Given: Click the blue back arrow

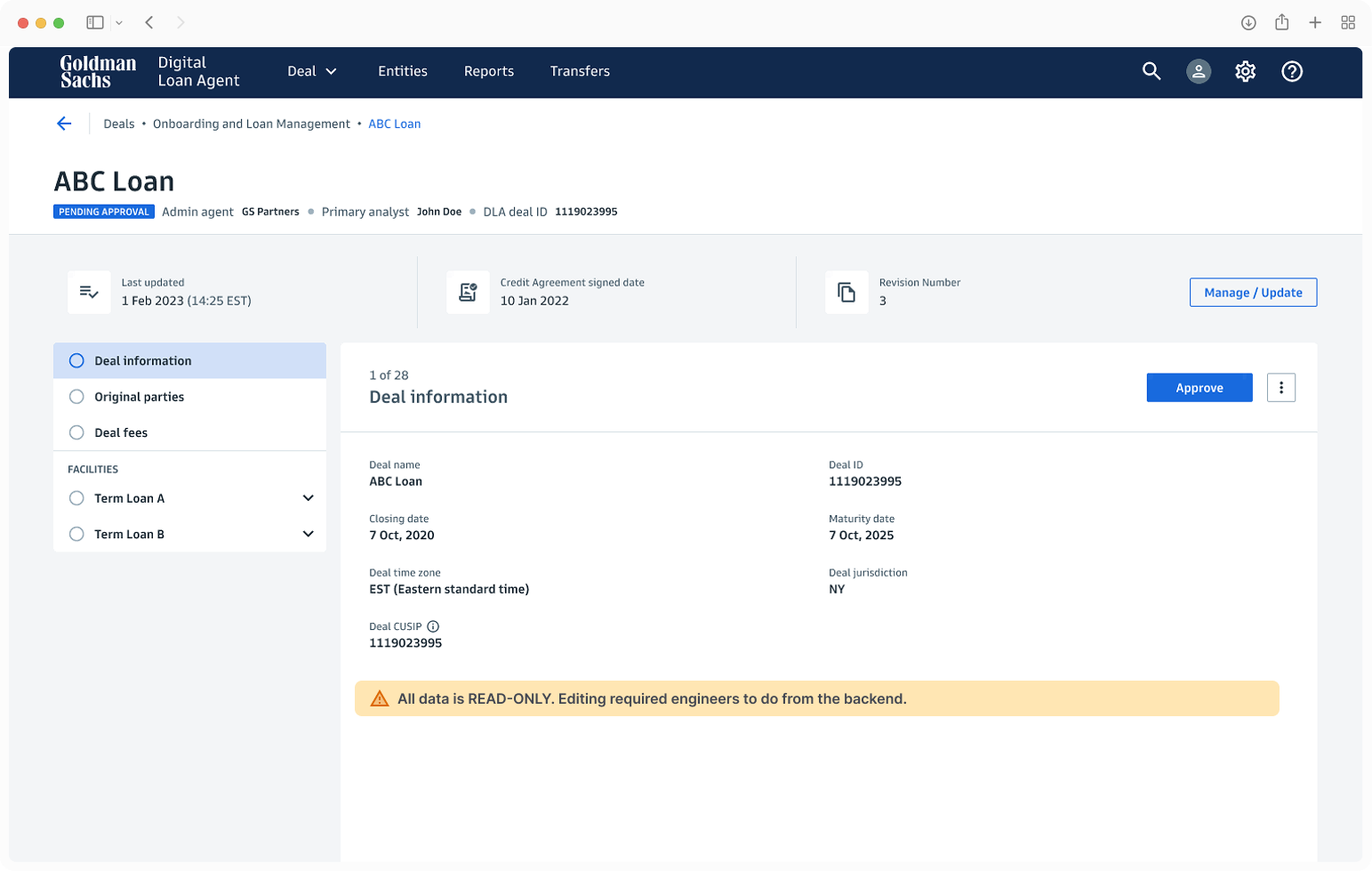Looking at the screenshot, I should click(64, 124).
